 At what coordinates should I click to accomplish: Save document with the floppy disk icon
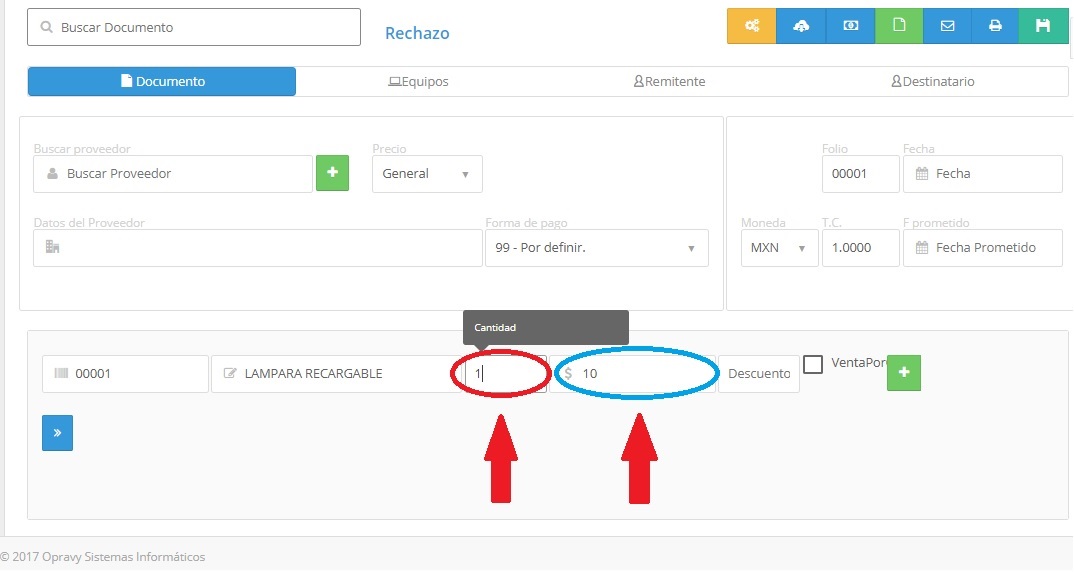[x=1043, y=26]
